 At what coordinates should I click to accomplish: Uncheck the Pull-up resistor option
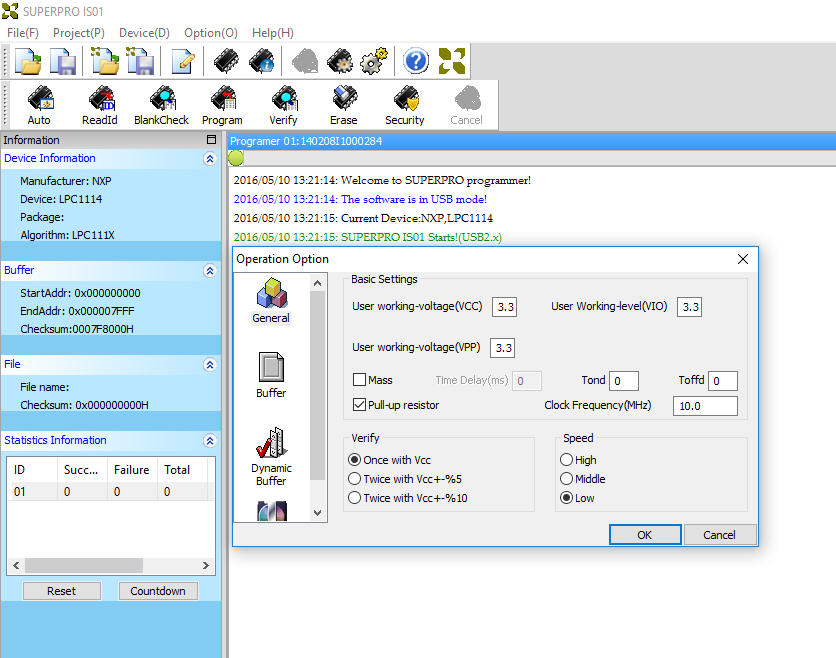pyautogui.click(x=360, y=405)
